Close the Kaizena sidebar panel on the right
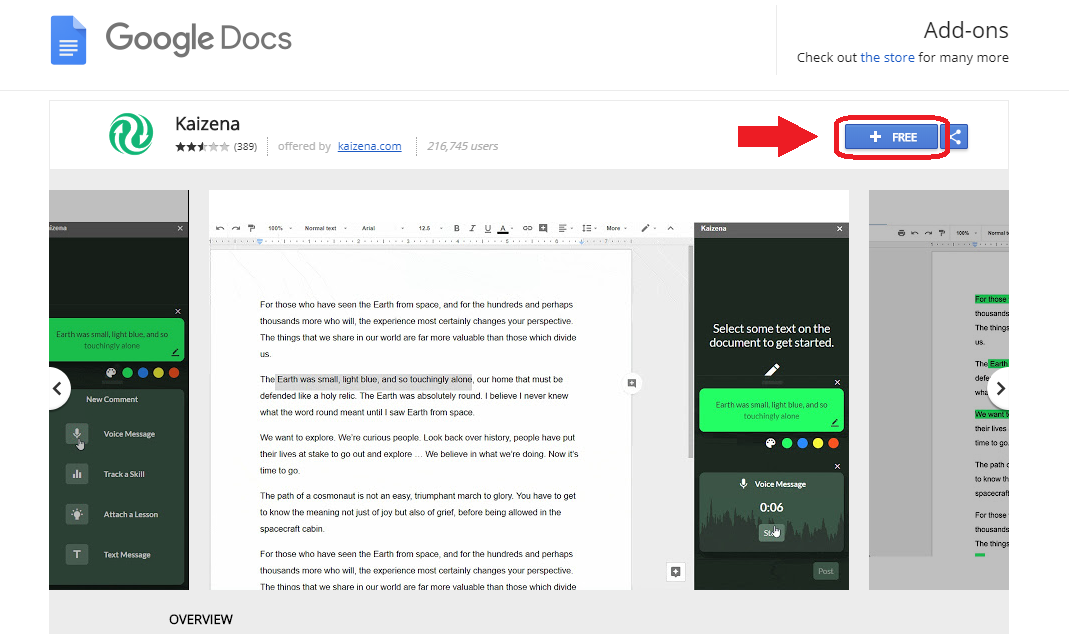 (x=840, y=228)
